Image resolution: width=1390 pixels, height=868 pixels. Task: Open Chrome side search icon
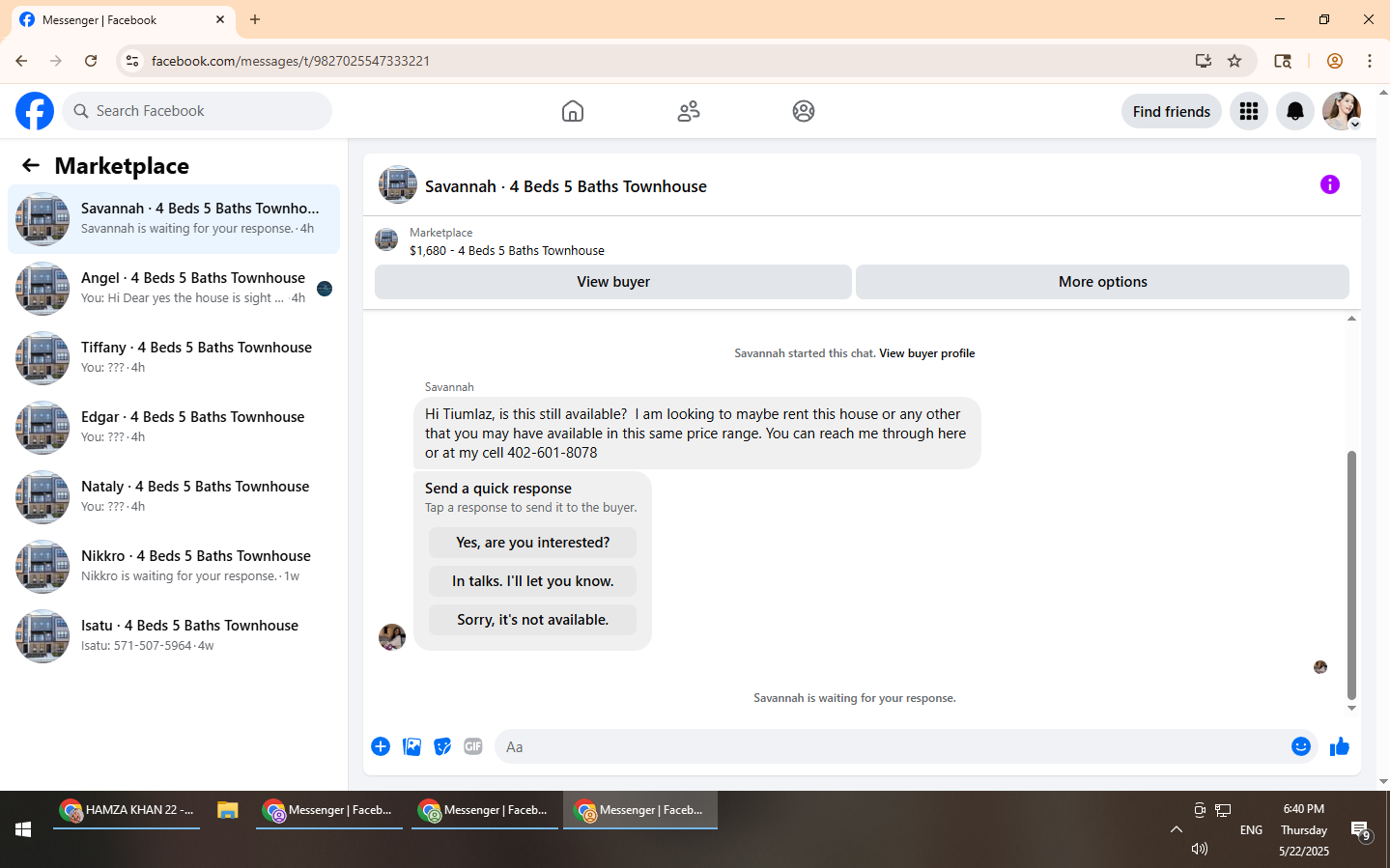1283,61
